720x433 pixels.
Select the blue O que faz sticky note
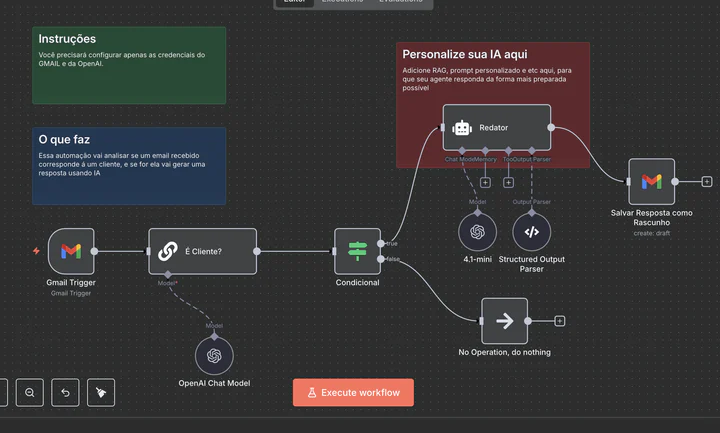[x=129, y=166]
